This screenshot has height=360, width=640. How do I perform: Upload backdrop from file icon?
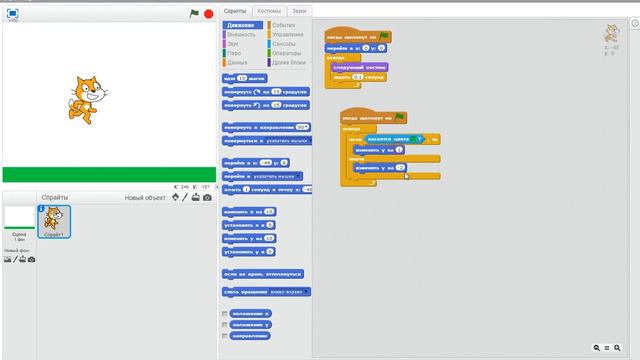point(22,259)
